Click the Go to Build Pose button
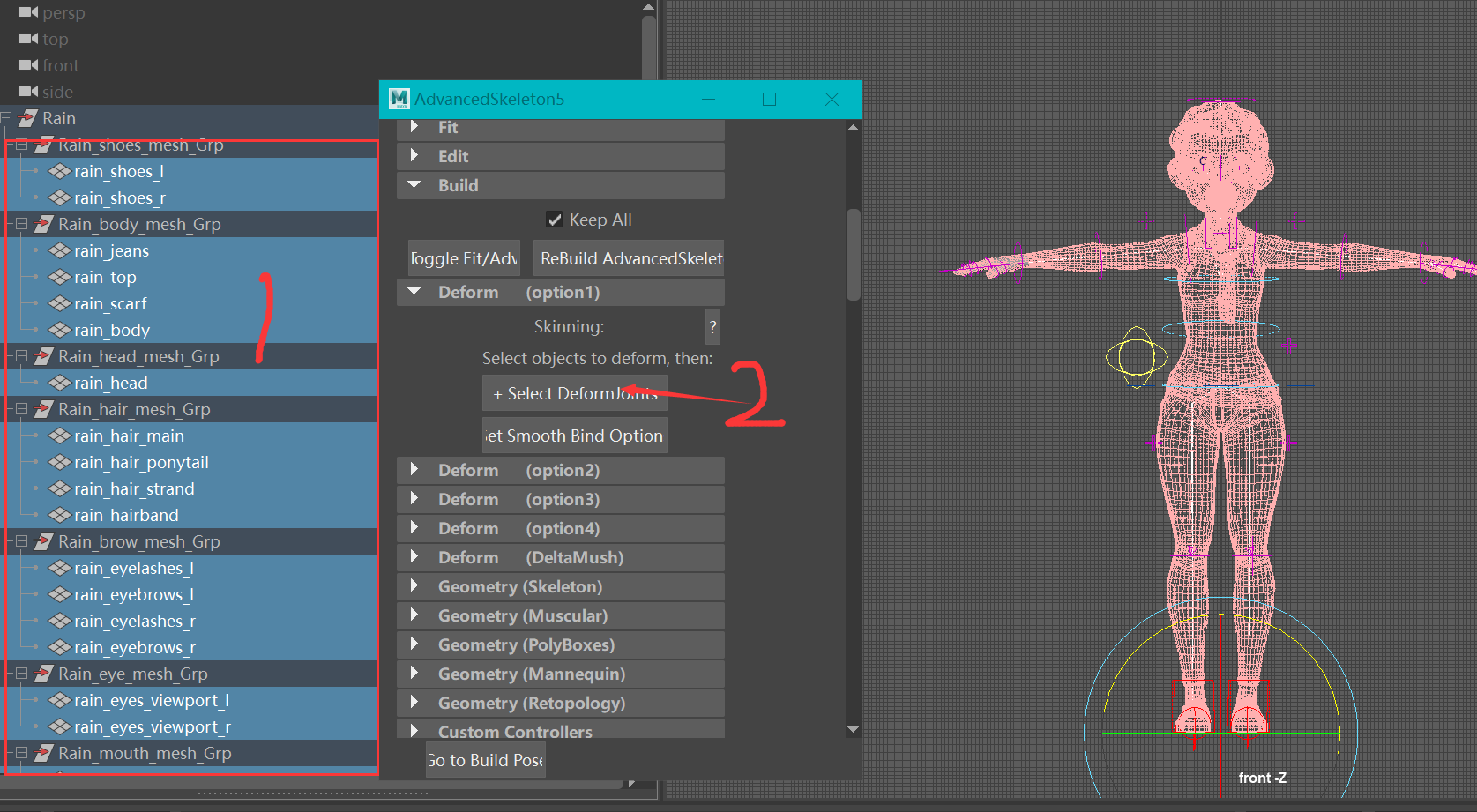Screen dimensions: 1477x812 [484, 759]
